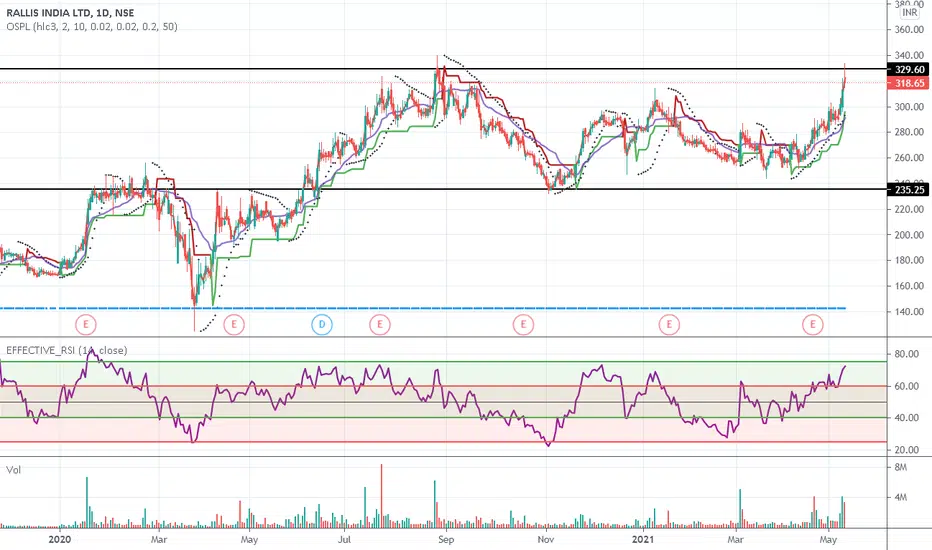This screenshot has height=550, width=932.
Task: Click the 280.00 price scale value
Action: coord(909,132)
